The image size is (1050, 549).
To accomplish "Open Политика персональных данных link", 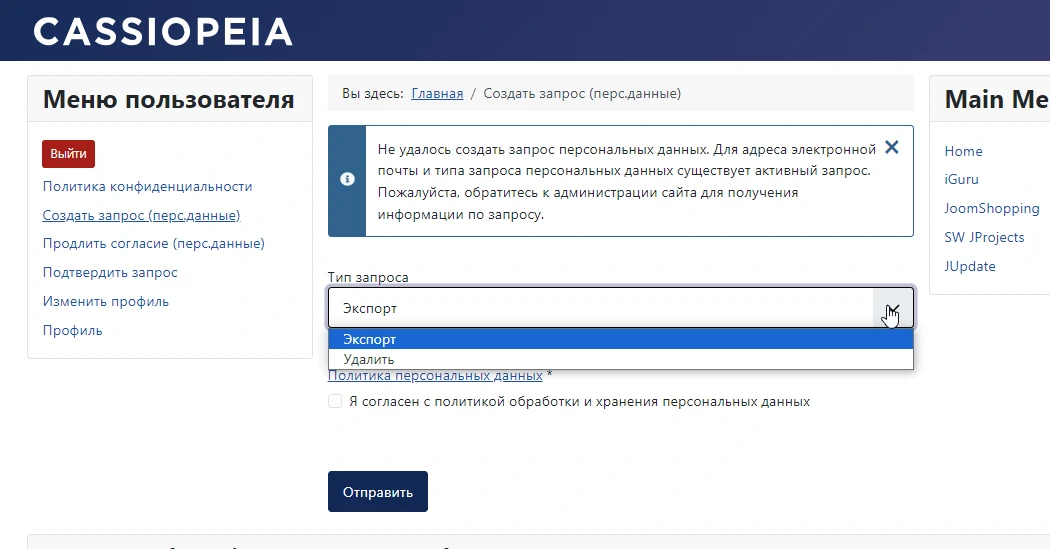I will point(435,376).
